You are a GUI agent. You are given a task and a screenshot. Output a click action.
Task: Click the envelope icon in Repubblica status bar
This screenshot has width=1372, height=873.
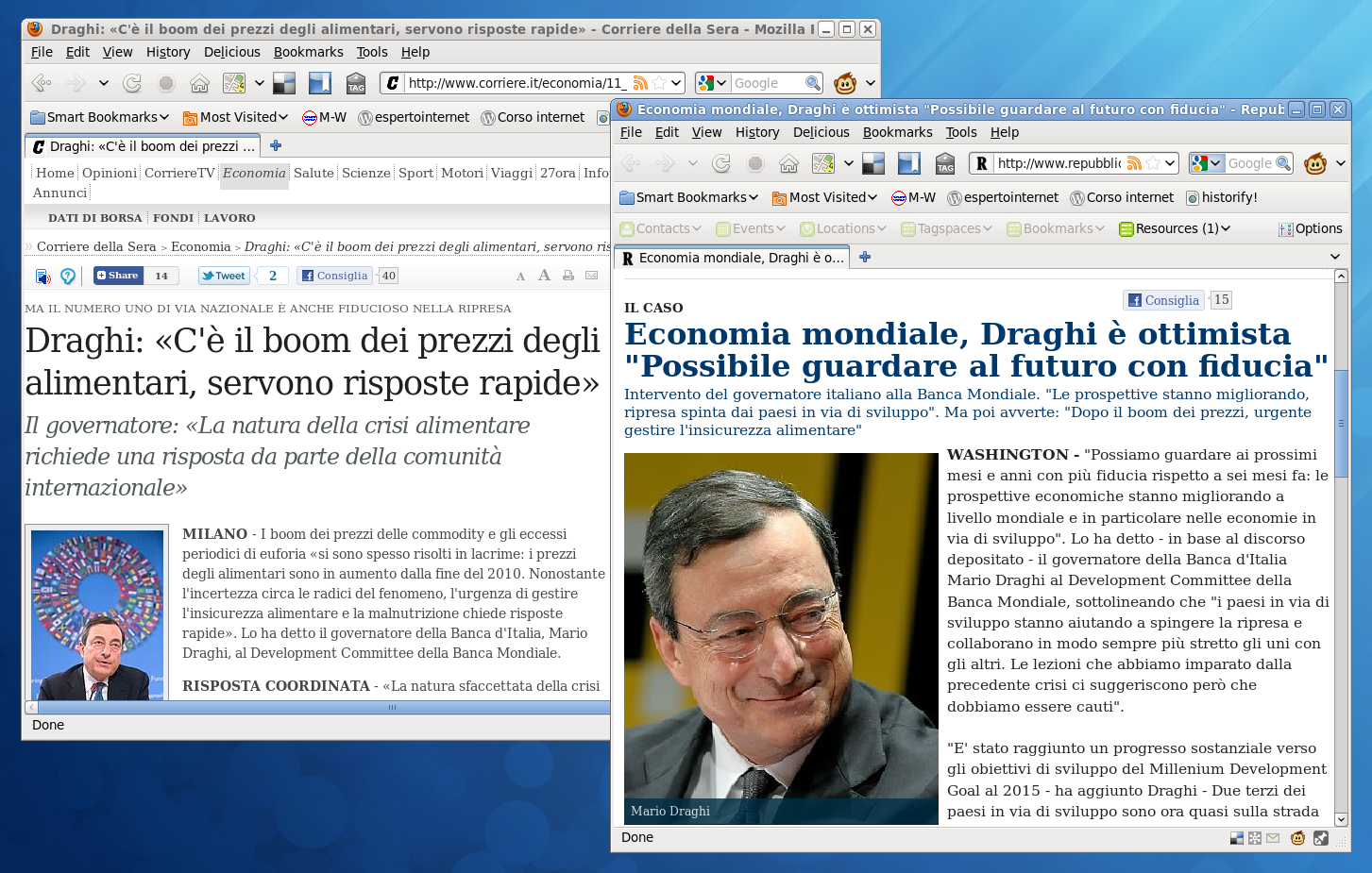[1273, 838]
